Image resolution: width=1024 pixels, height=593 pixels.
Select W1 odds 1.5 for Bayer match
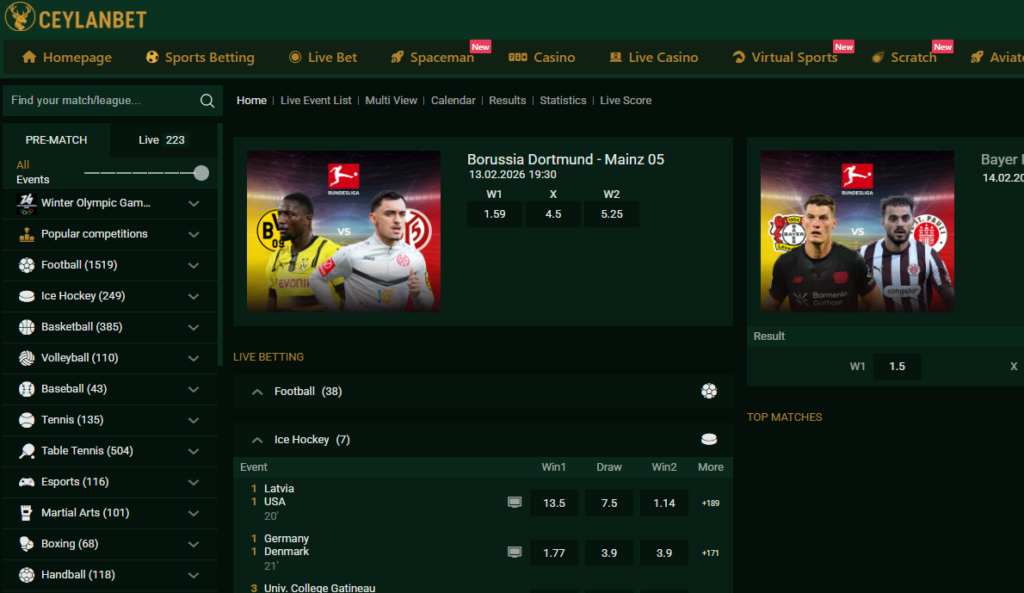[897, 366]
